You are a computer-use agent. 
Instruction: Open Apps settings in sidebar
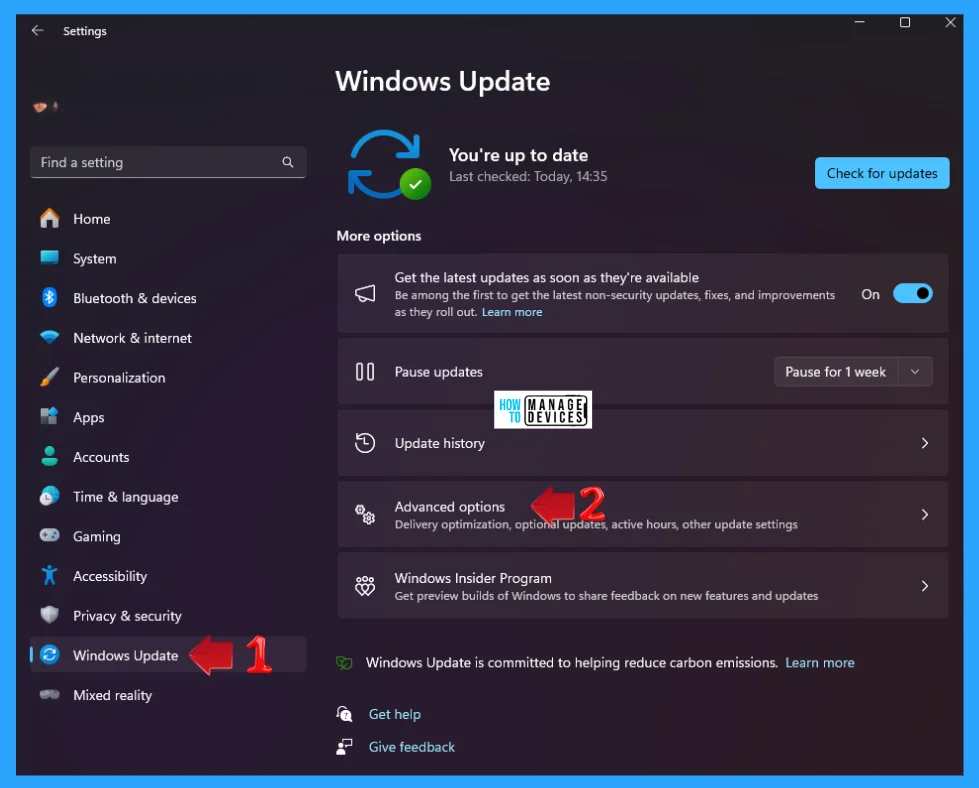pos(168,417)
